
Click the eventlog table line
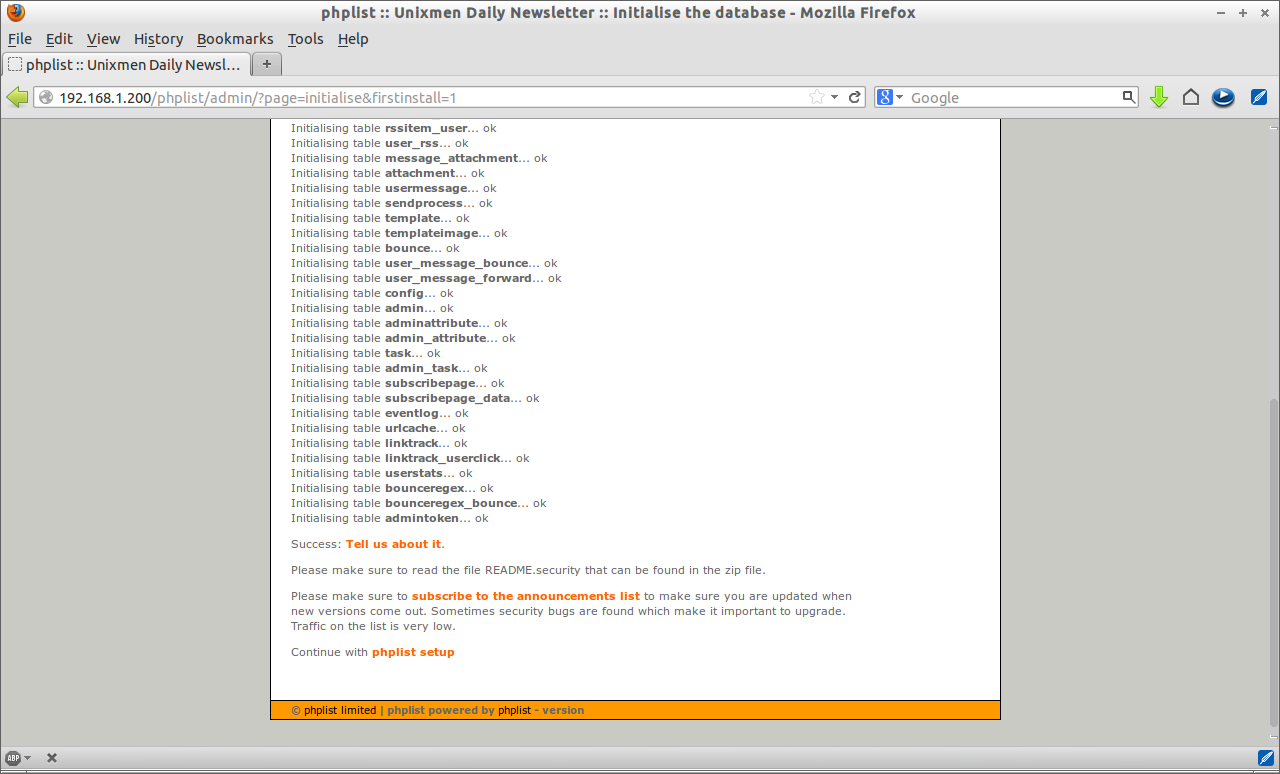point(380,413)
